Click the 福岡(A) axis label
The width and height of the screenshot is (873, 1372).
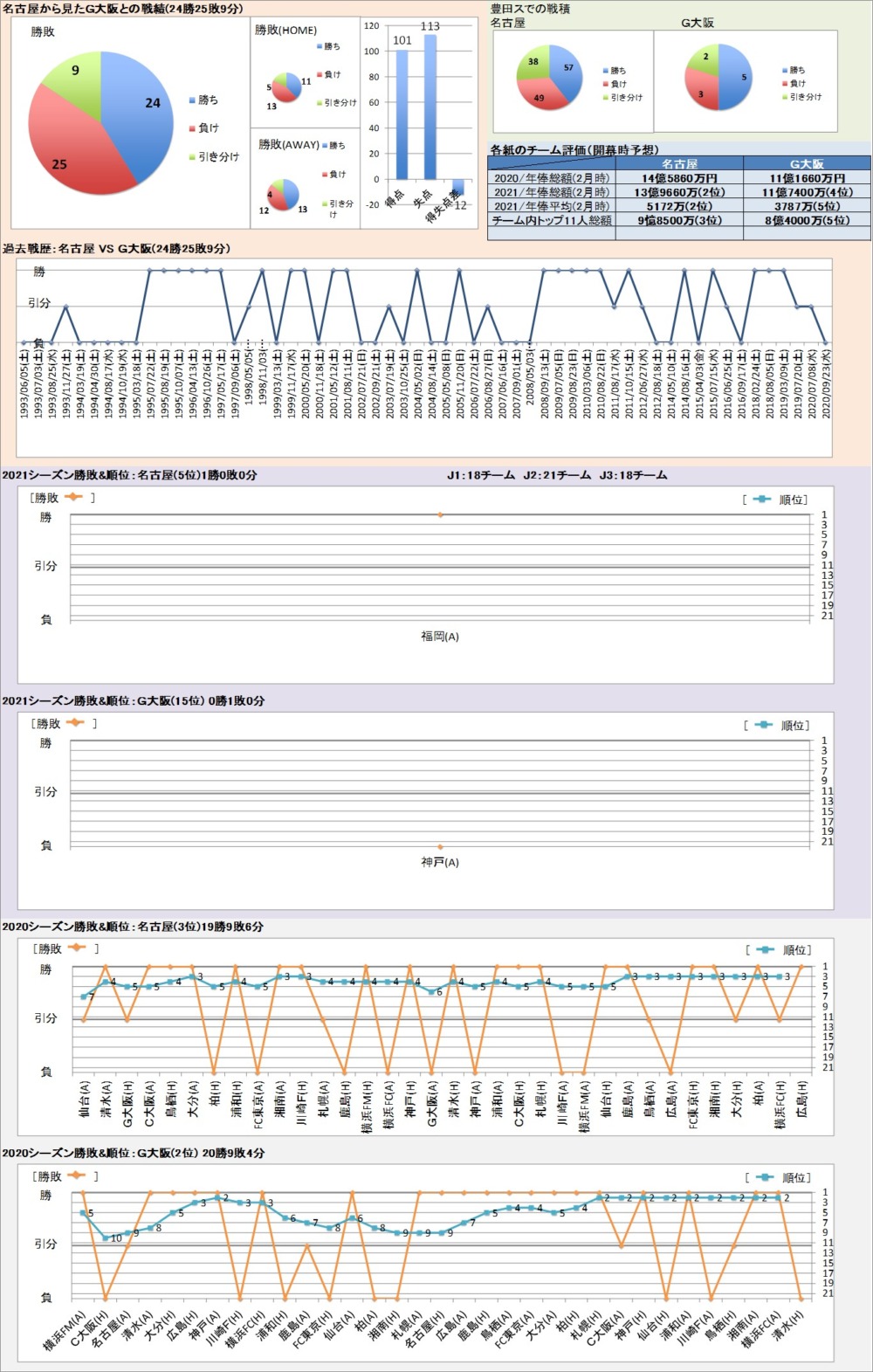coord(440,637)
